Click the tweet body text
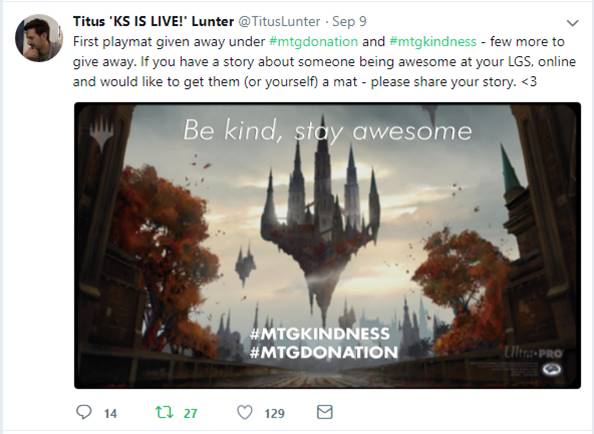The image size is (594, 434). (324, 61)
